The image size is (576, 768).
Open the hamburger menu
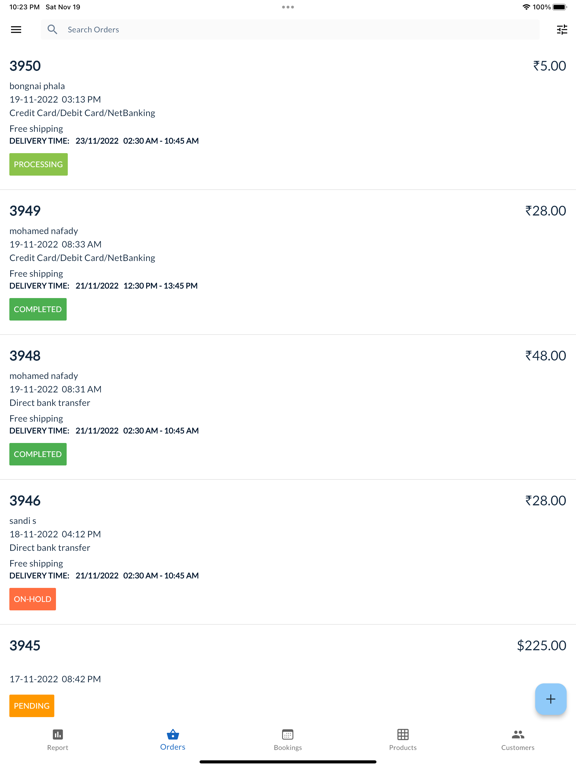[x=16, y=29]
